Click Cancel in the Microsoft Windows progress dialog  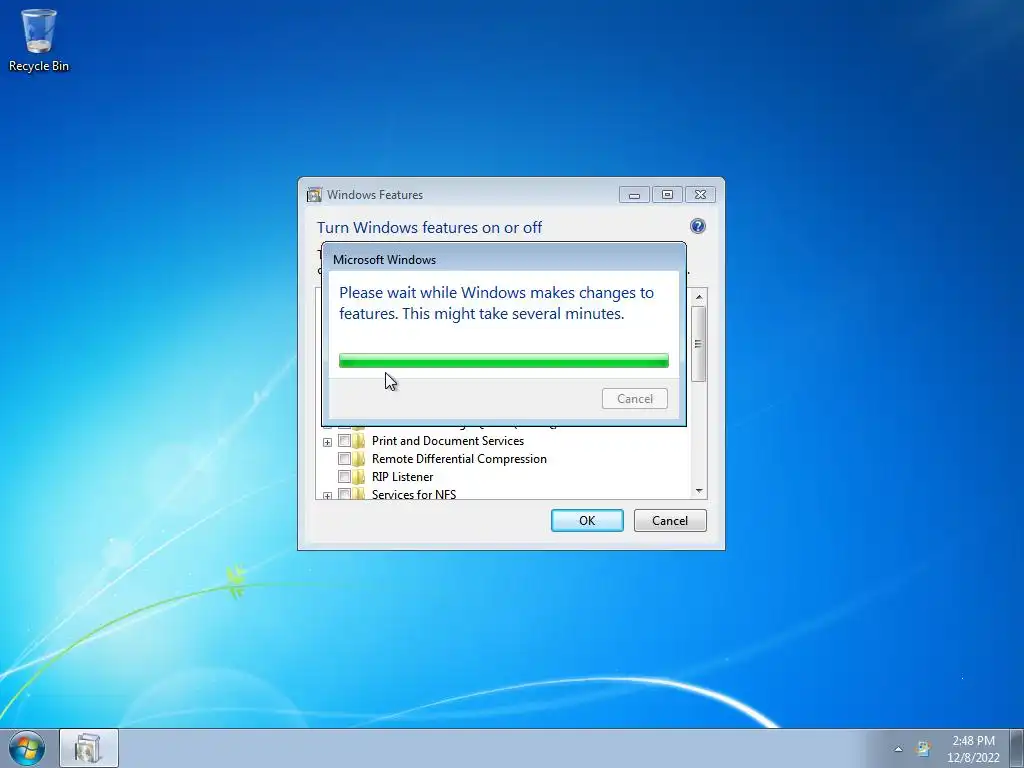point(634,398)
